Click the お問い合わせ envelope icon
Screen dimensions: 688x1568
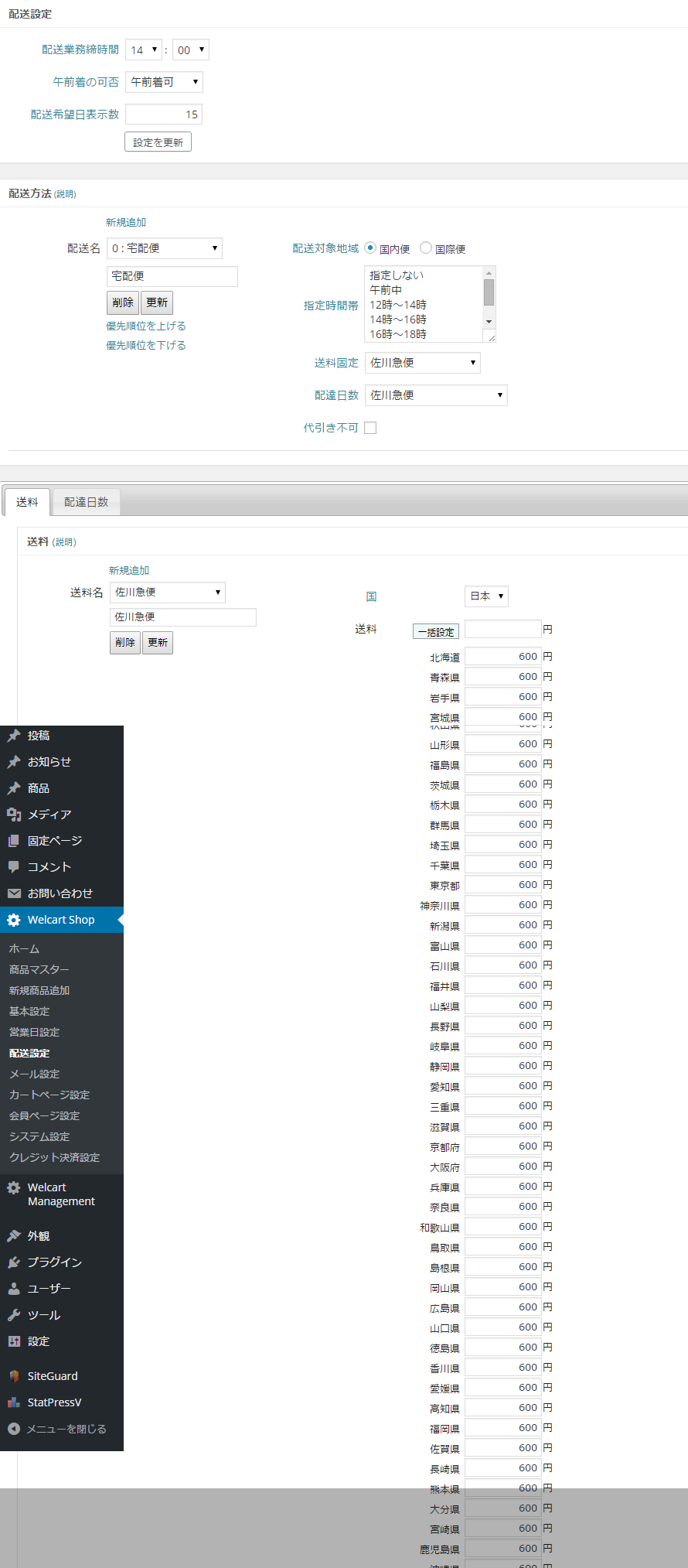point(14,893)
